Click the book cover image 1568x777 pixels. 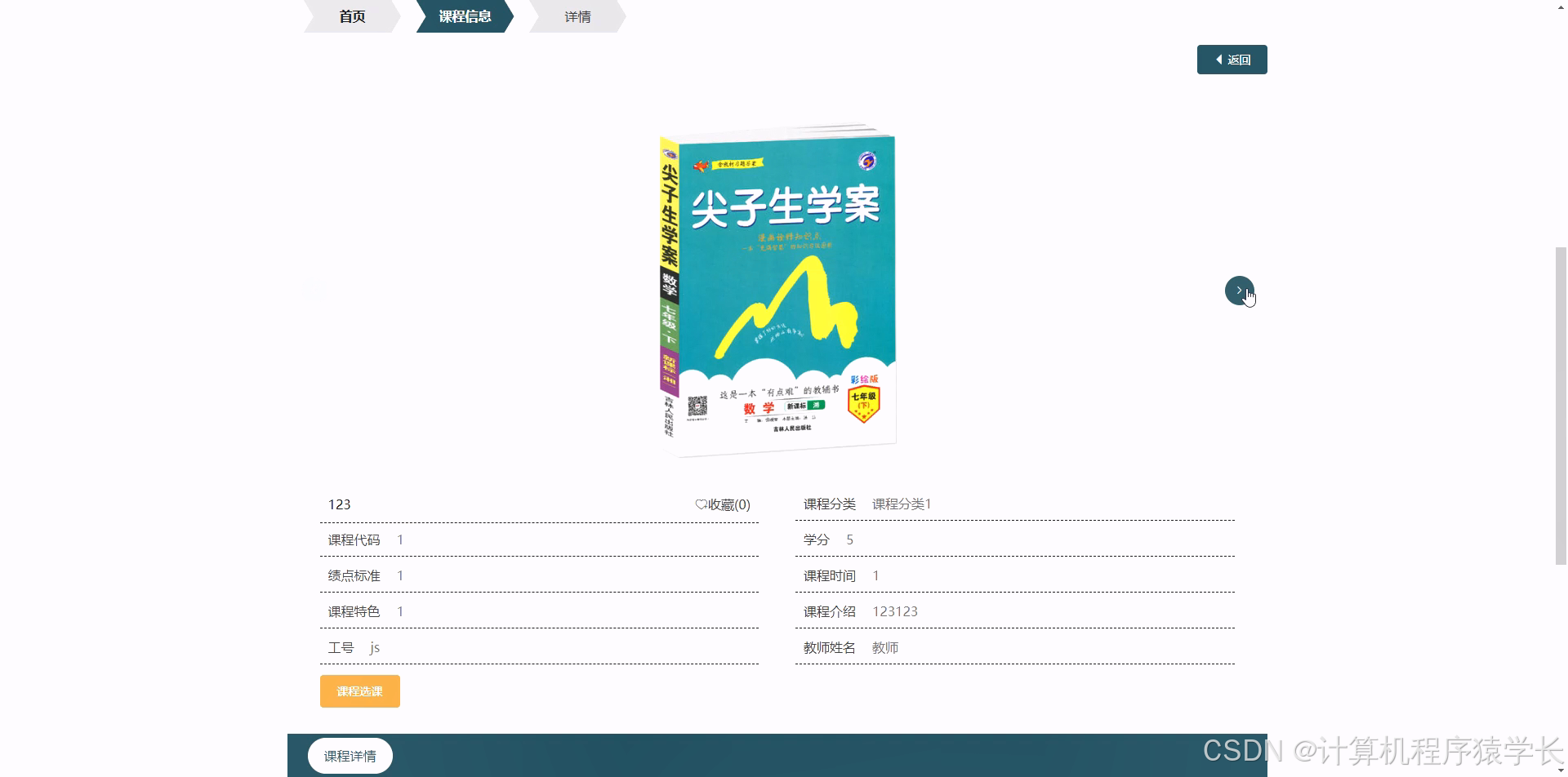point(777,291)
